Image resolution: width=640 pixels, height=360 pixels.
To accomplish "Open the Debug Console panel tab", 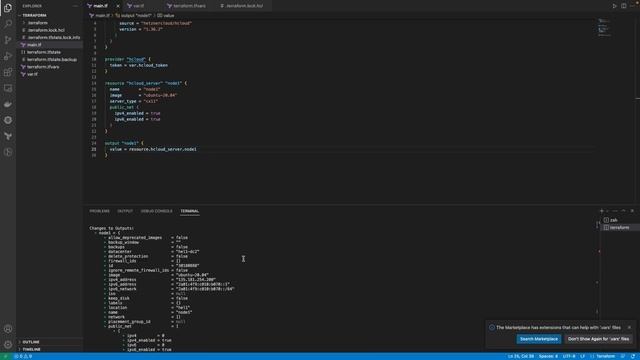I will point(157,211).
